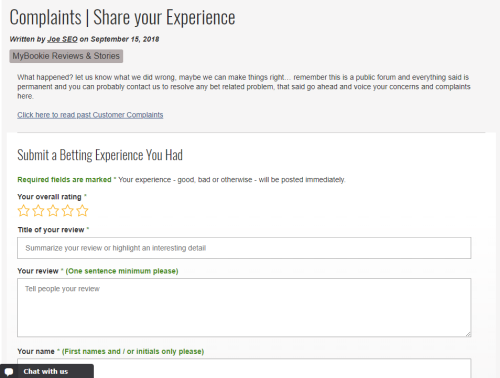
Task: Click the Your name label text
Action: pyautogui.click(x=36, y=351)
